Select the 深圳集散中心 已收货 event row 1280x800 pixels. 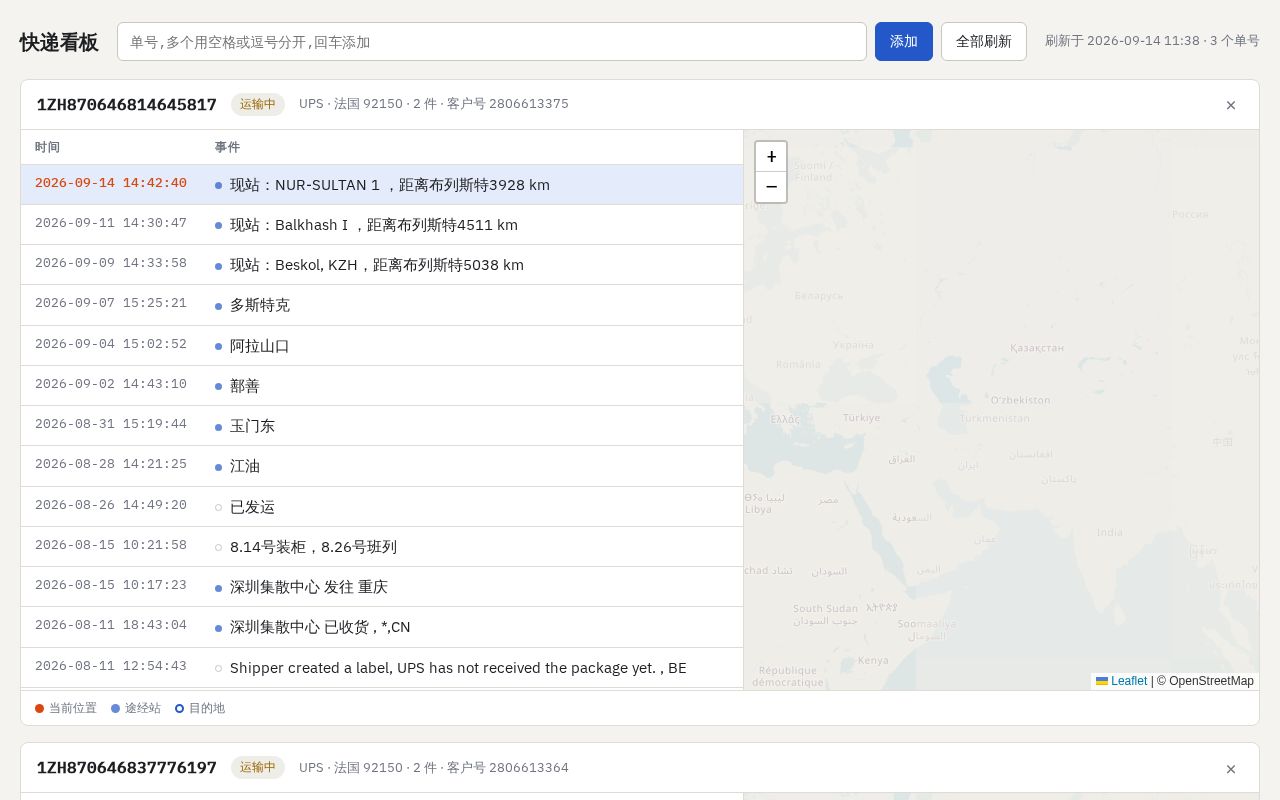click(x=382, y=627)
